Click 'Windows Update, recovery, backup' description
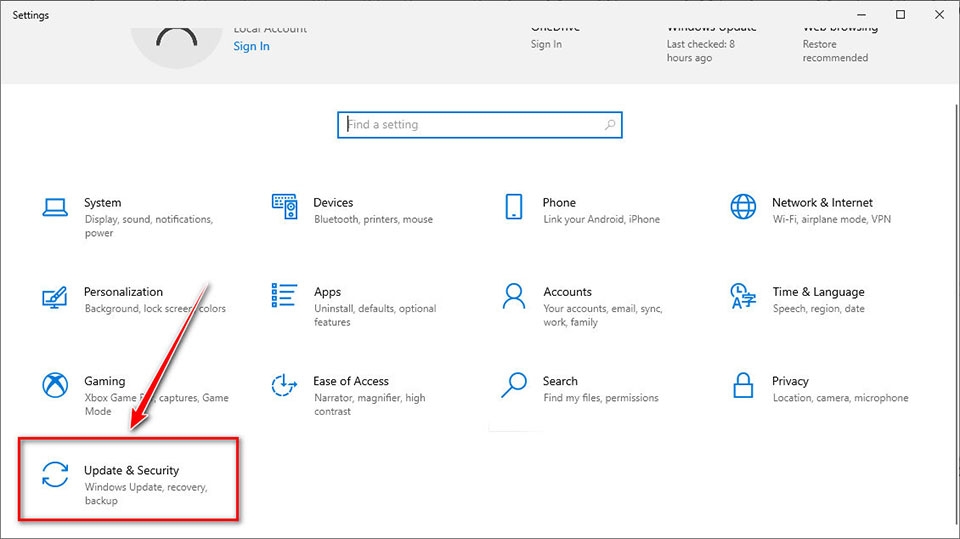Viewport: 960px width, 539px height. click(146, 494)
